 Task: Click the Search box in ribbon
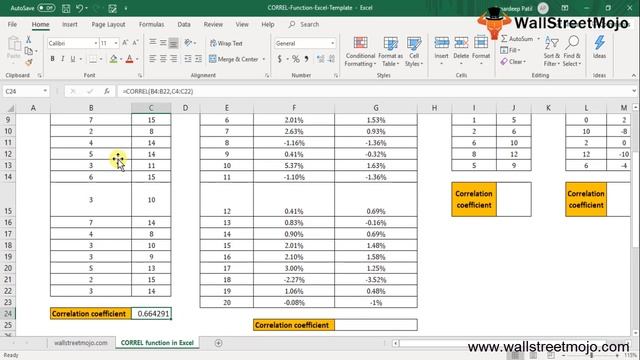(x=304, y=24)
